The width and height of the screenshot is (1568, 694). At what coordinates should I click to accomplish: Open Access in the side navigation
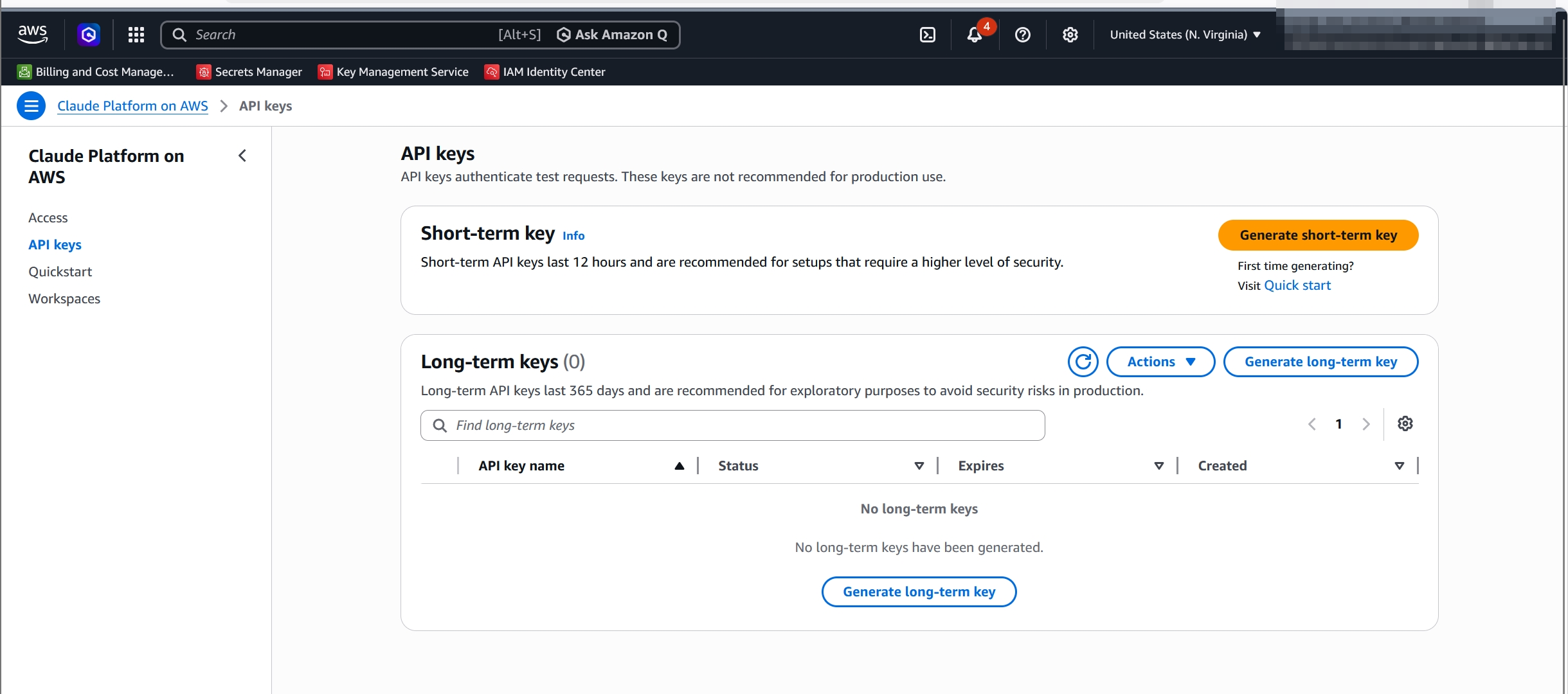(48, 218)
